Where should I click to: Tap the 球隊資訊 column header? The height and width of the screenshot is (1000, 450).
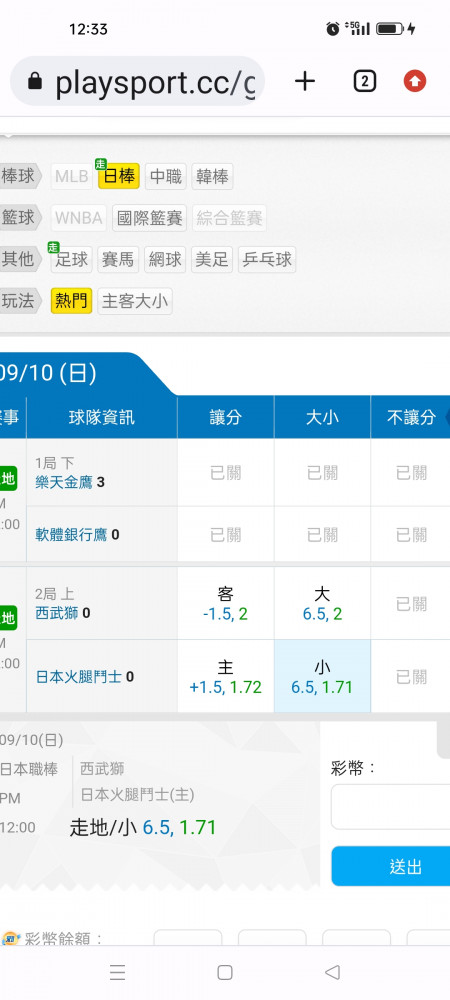click(102, 417)
